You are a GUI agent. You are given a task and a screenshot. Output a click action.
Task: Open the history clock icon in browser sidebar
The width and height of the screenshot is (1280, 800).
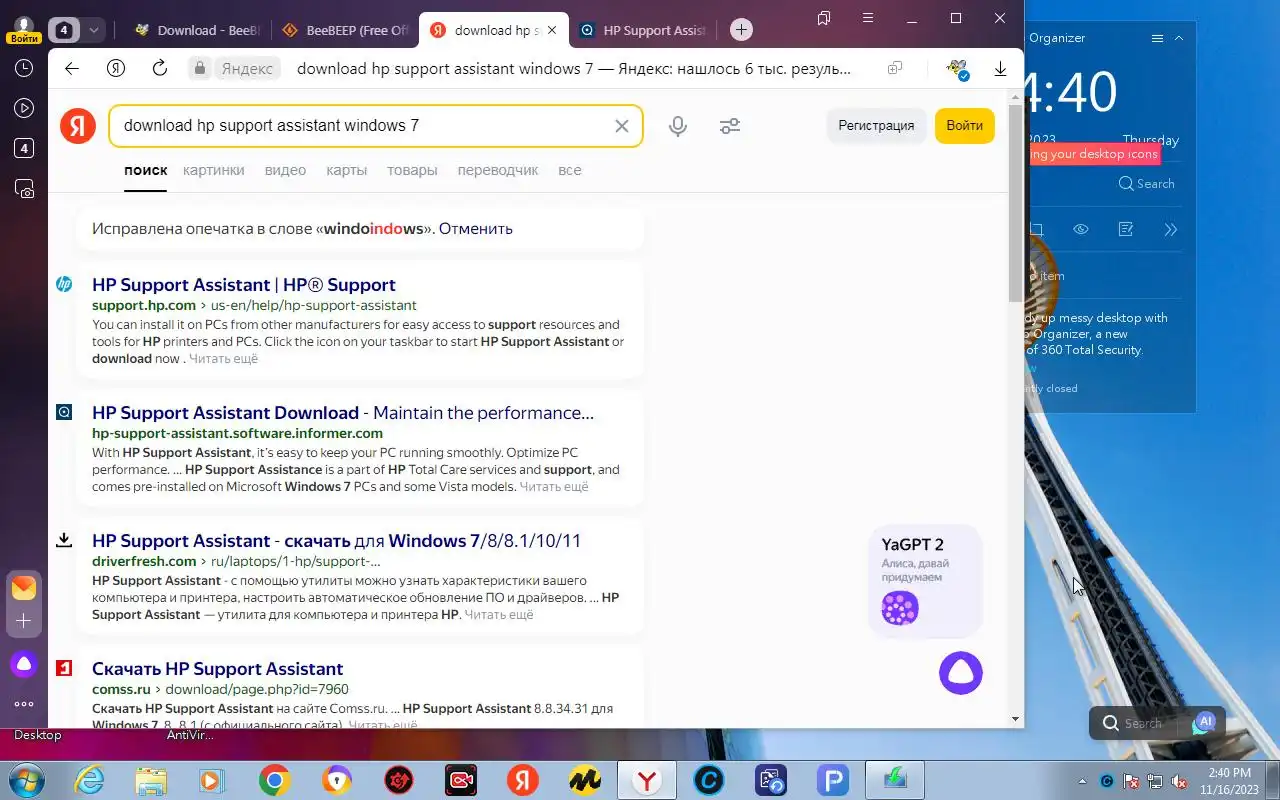pos(24,68)
